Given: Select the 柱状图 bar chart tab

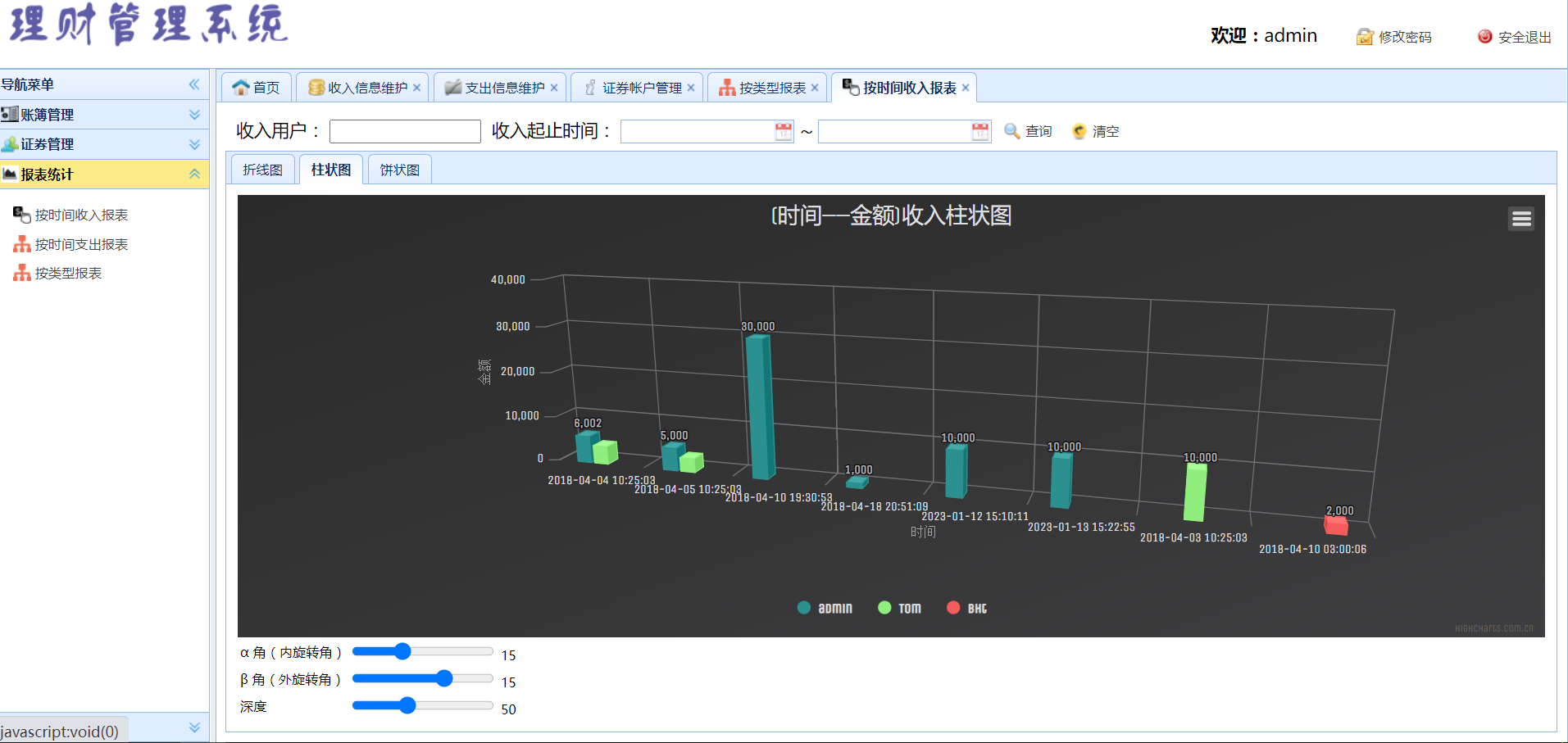Looking at the screenshot, I should (x=331, y=170).
